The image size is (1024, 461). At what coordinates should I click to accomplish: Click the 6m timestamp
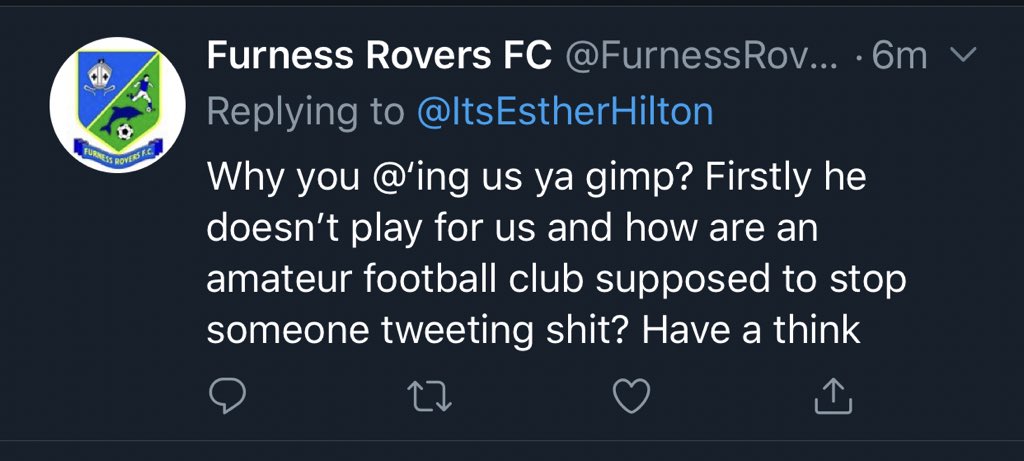(899, 56)
